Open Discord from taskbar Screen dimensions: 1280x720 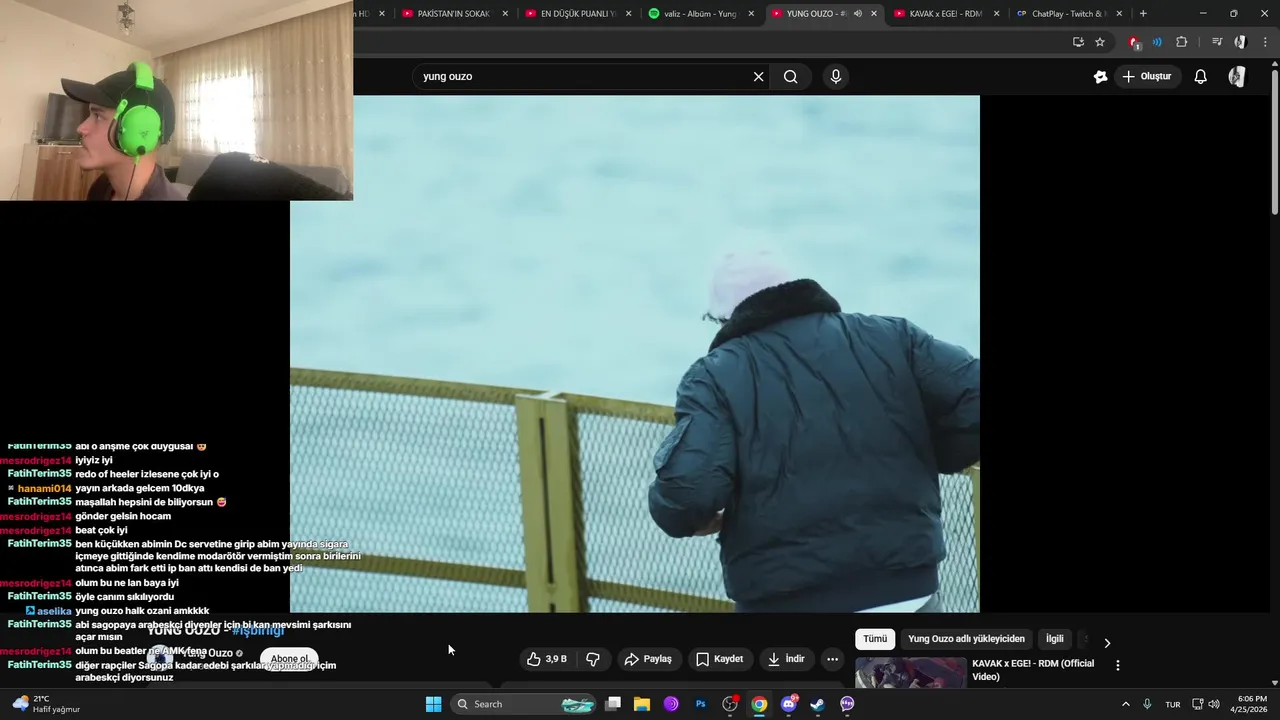tap(789, 704)
